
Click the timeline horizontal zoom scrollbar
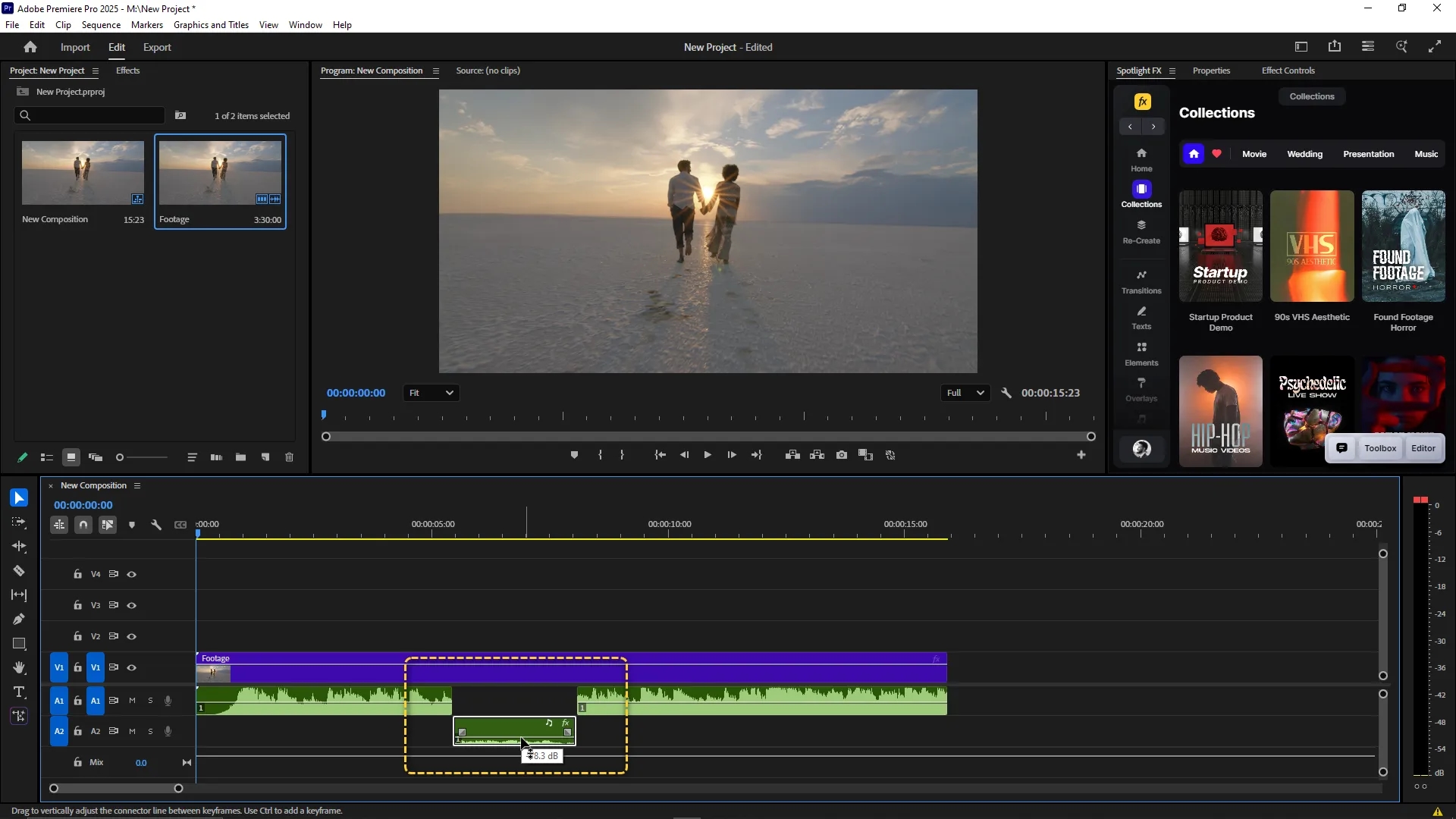[x=116, y=789]
